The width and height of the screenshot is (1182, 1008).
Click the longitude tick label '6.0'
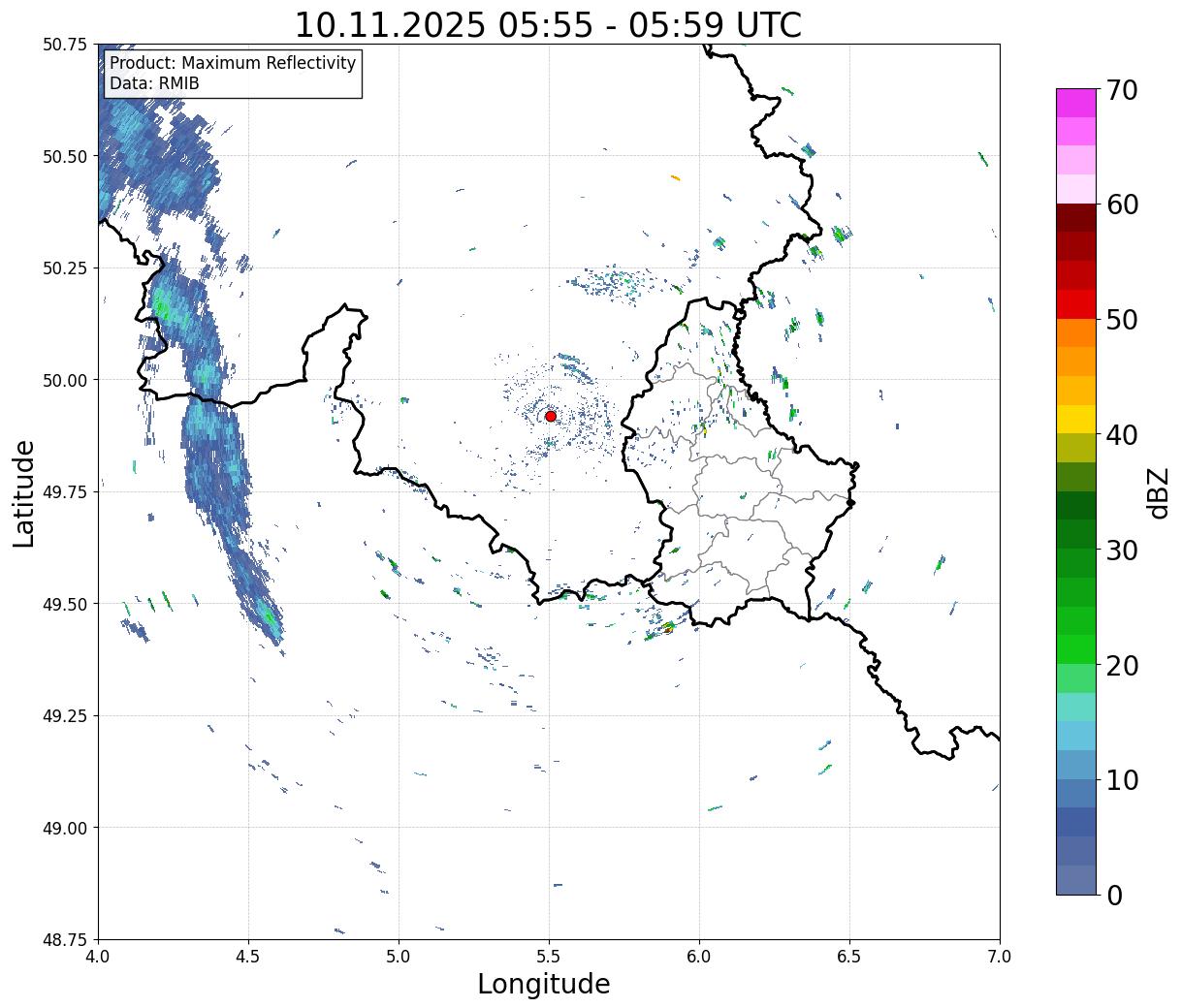click(699, 957)
